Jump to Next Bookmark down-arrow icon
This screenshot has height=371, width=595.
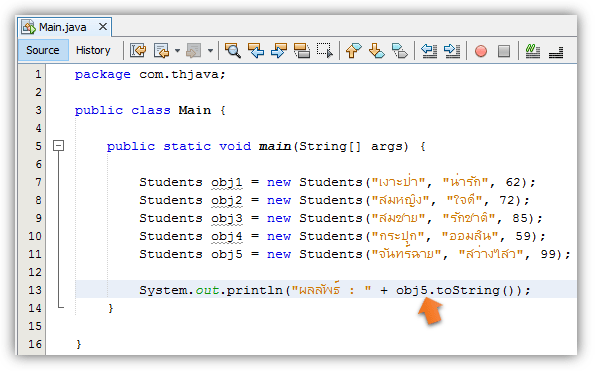(376, 50)
